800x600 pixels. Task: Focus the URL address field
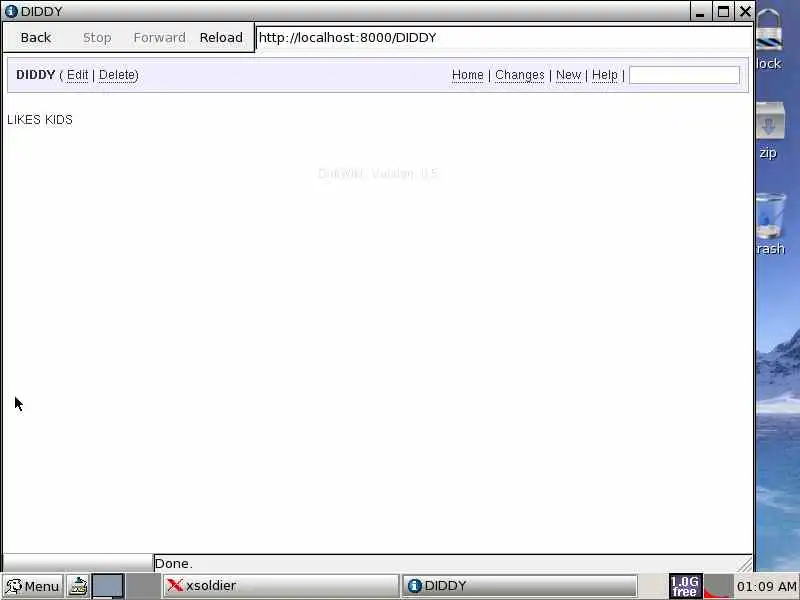[x=504, y=38]
